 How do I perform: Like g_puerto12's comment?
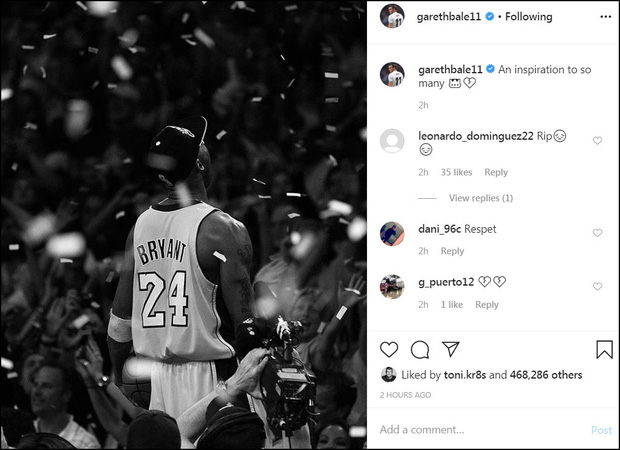tap(598, 287)
